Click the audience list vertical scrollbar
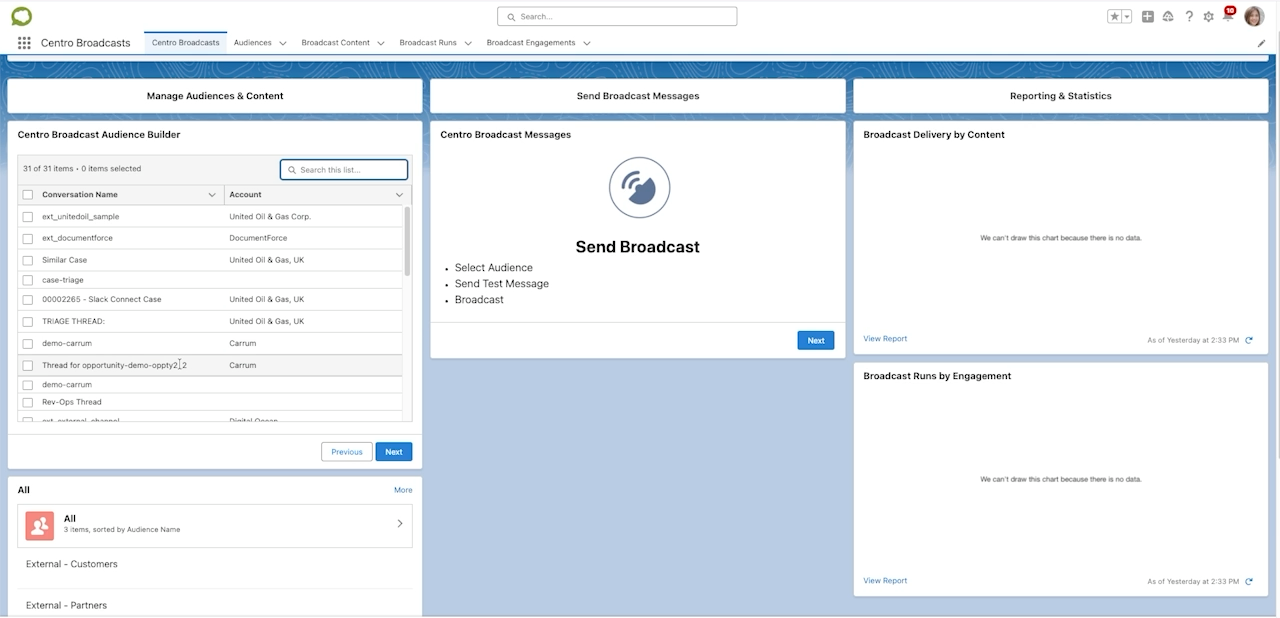Image resolution: width=1280 pixels, height=618 pixels. (407, 242)
